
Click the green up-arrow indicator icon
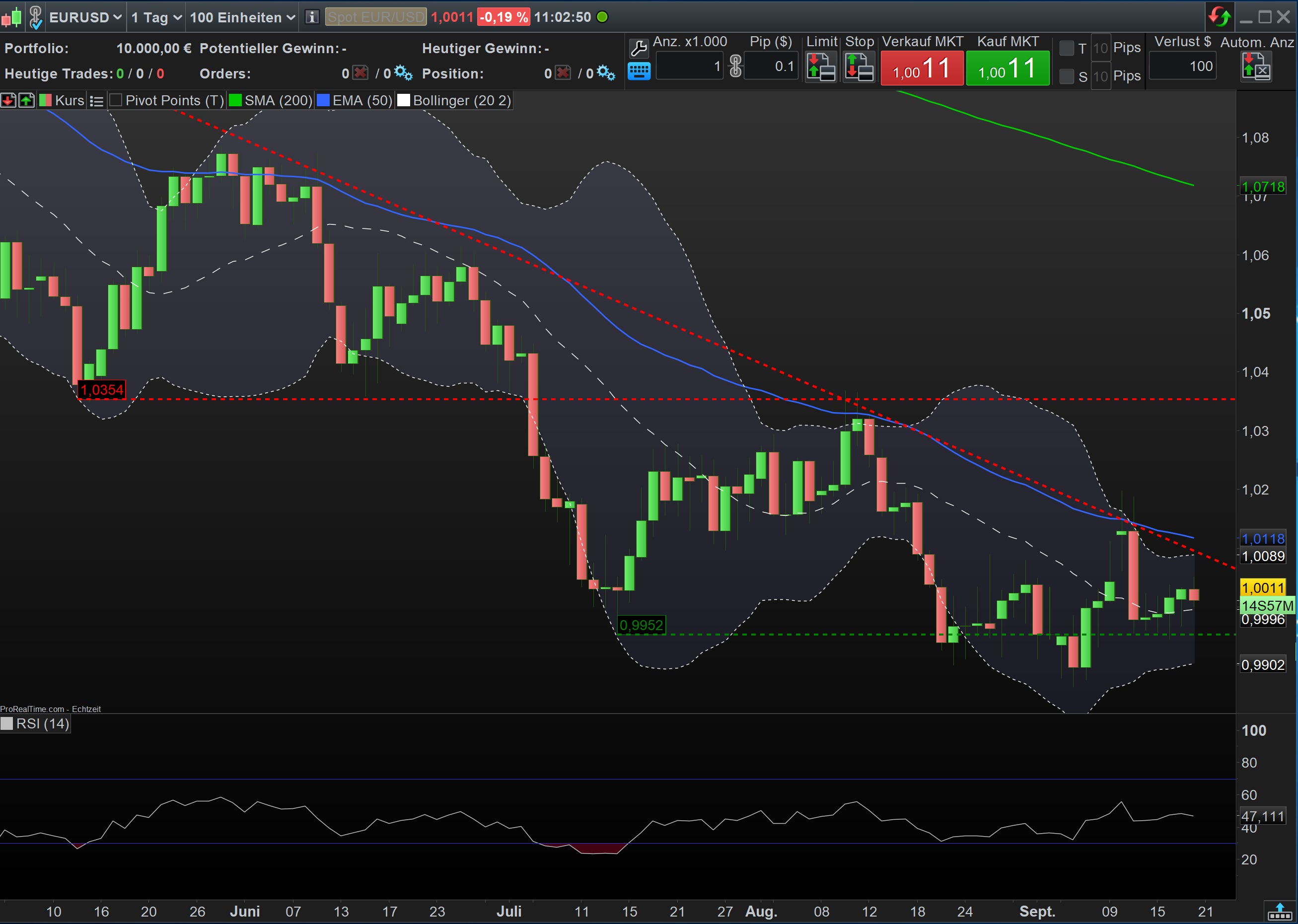27,101
